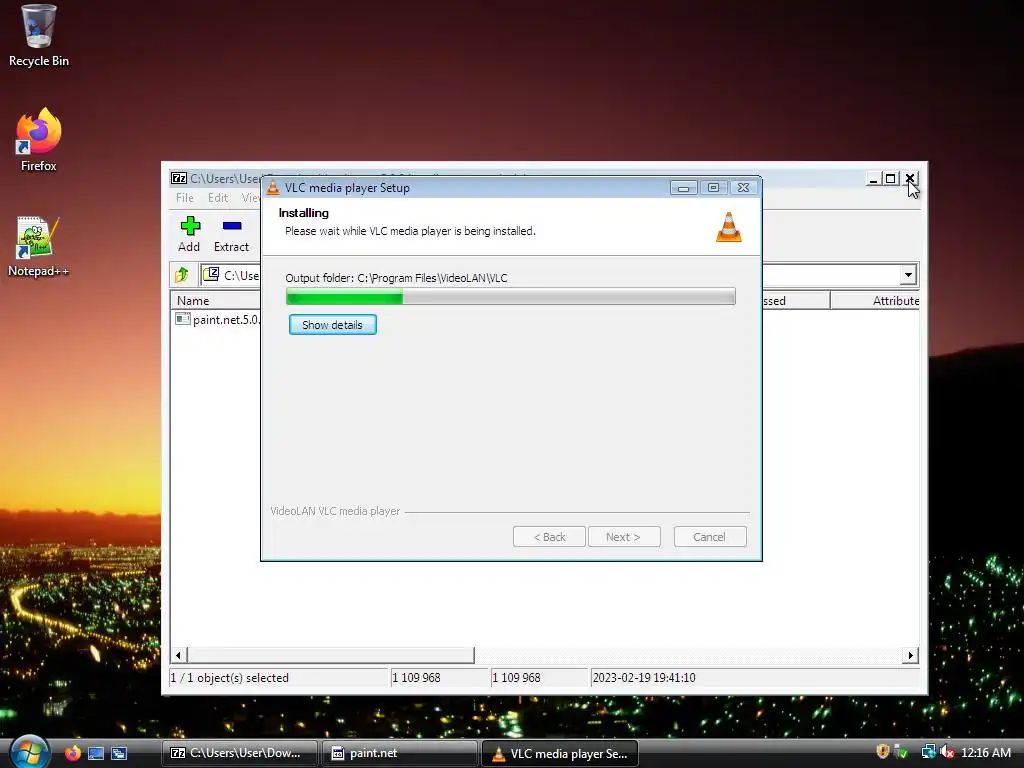
Task: Click Show Desktop quick launch icon
Action: click(x=96, y=754)
